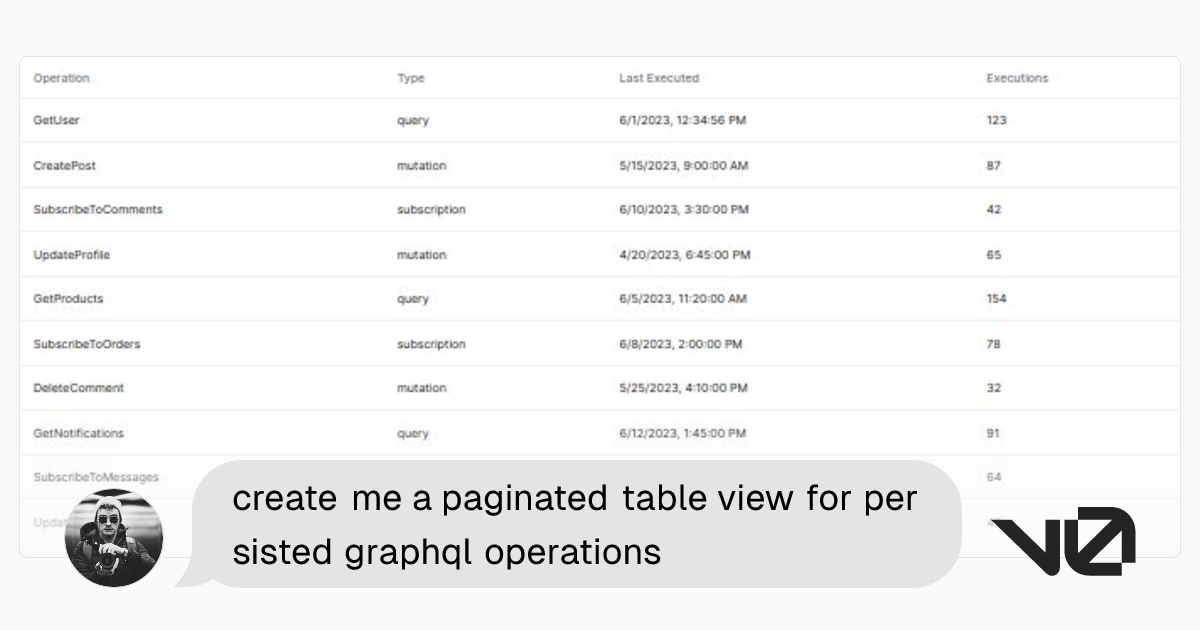1200x630 pixels.
Task: Click the 154 executions count cell
Action: click(x=996, y=299)
